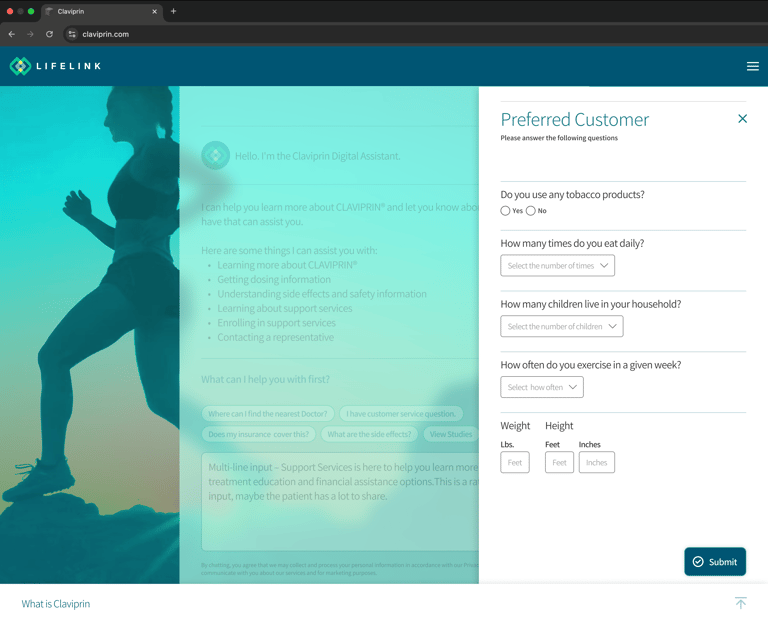
Task: Click the 'Preferred Customer' heading
Action: pyautogui.click(x=575, y=119)
